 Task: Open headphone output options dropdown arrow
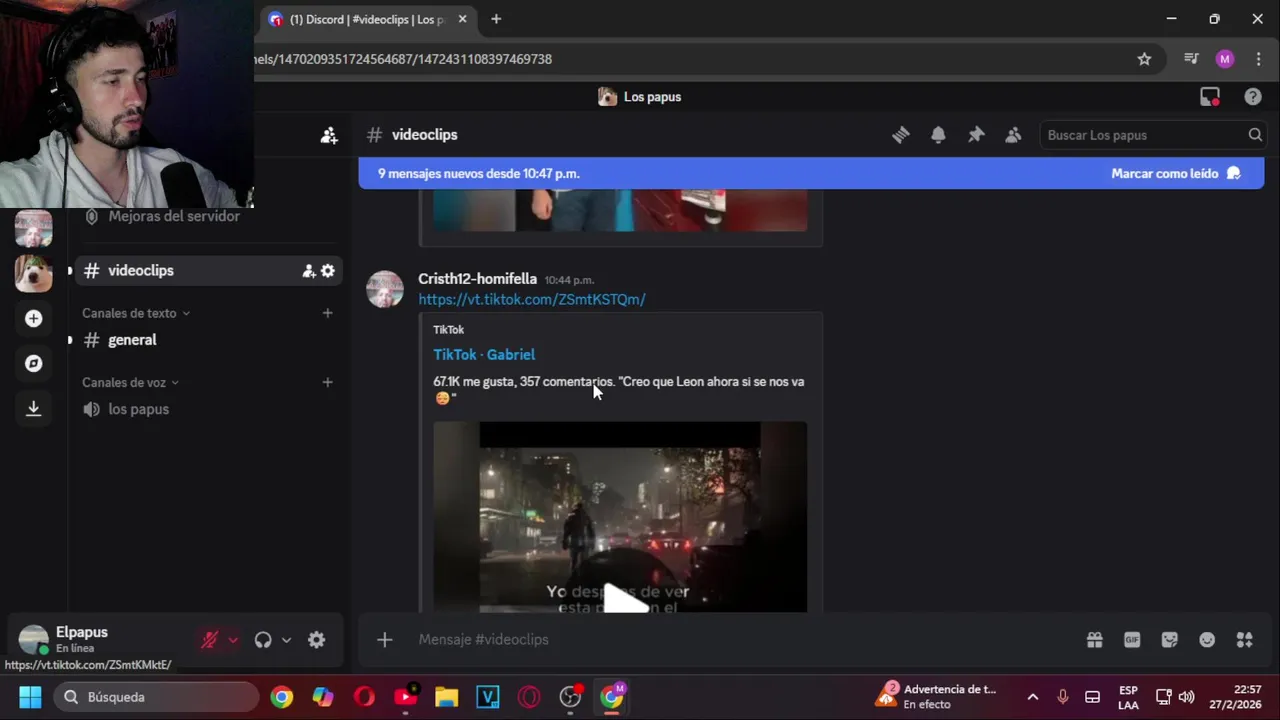click(286, 640)
